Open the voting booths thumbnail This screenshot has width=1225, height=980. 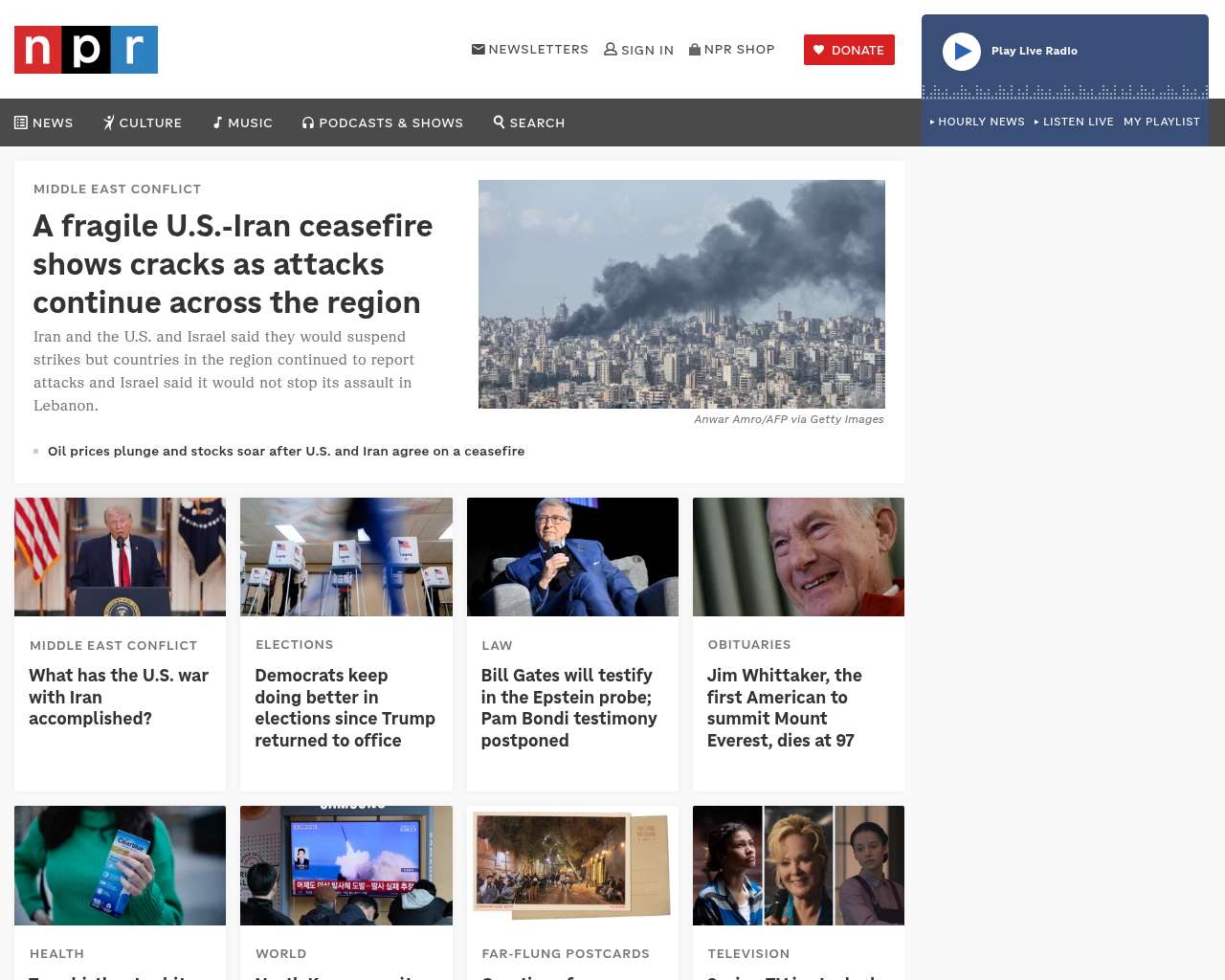point(346,557)
